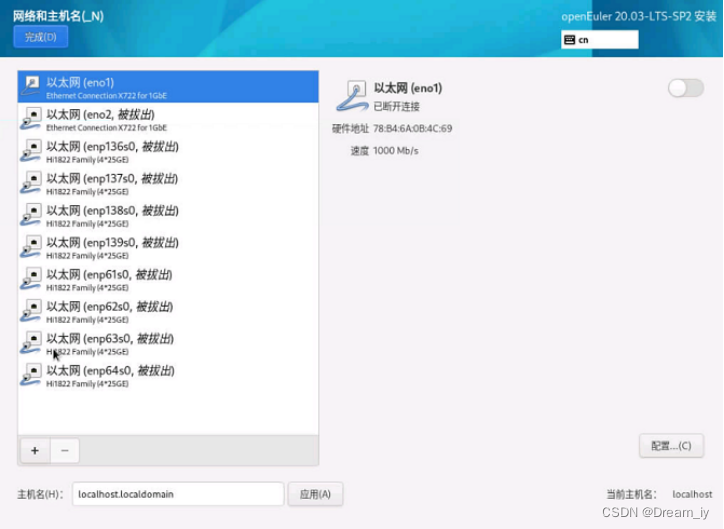
Task: Select 以太网 (enp139s0, 被拔出) row
Action: (x=168, y=246)
